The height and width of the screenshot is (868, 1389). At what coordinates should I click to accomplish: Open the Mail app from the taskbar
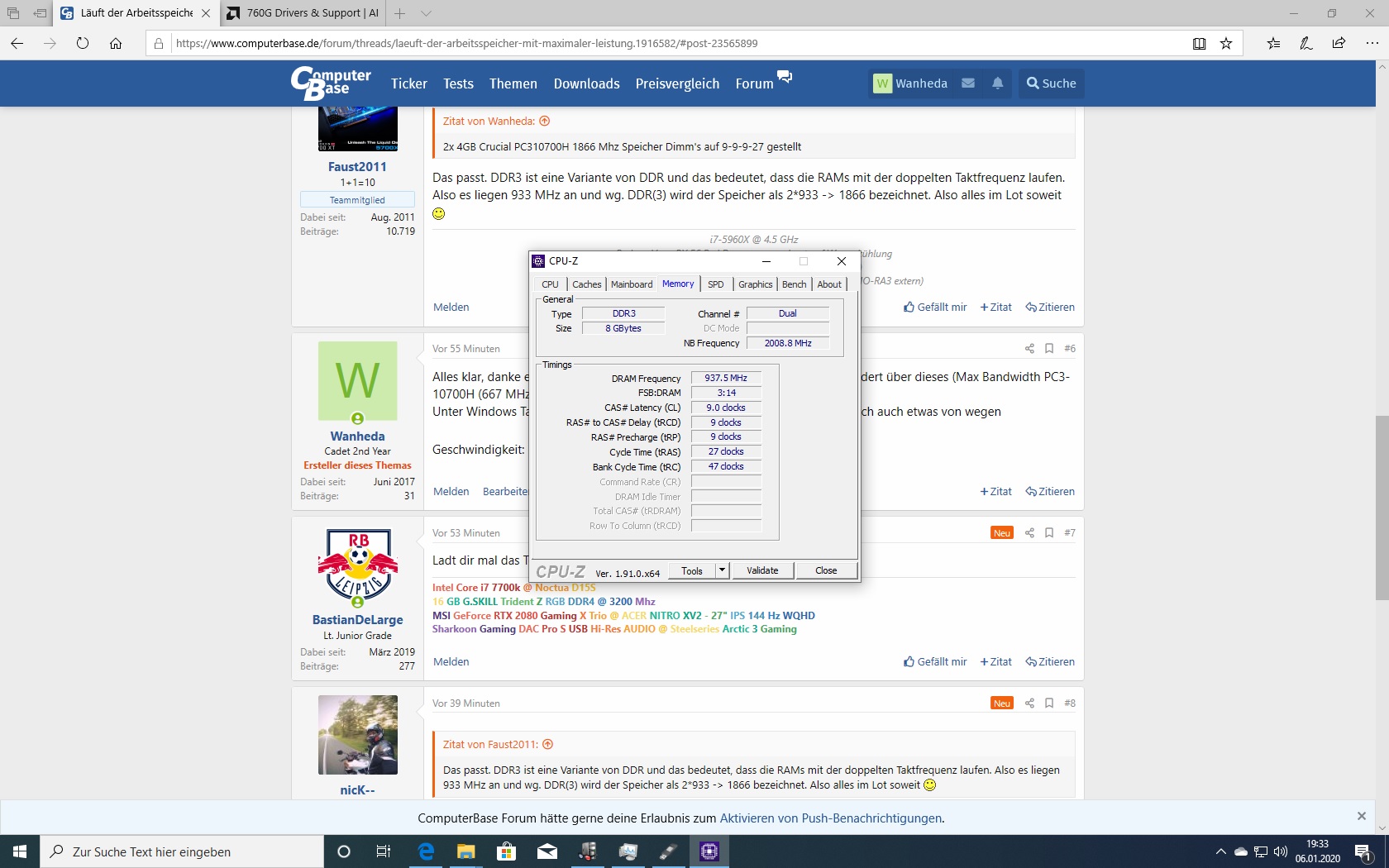547,851
